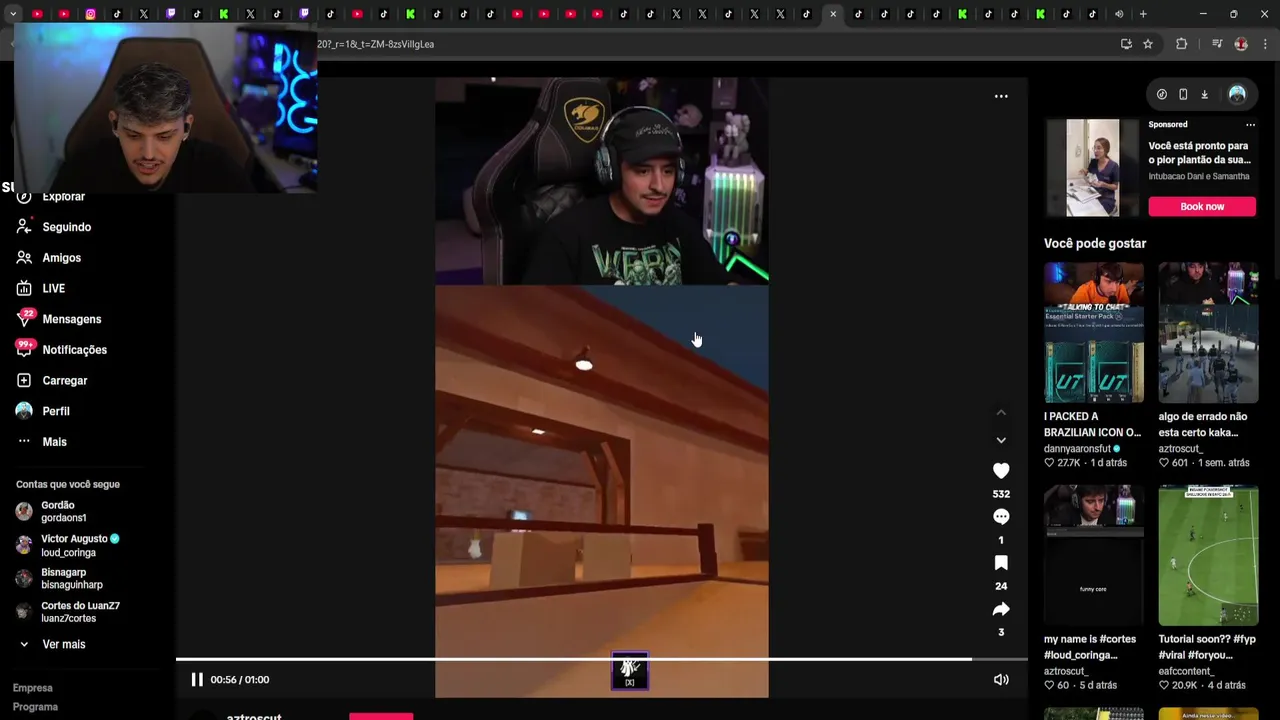Close the active browser tab

[833, 14]
